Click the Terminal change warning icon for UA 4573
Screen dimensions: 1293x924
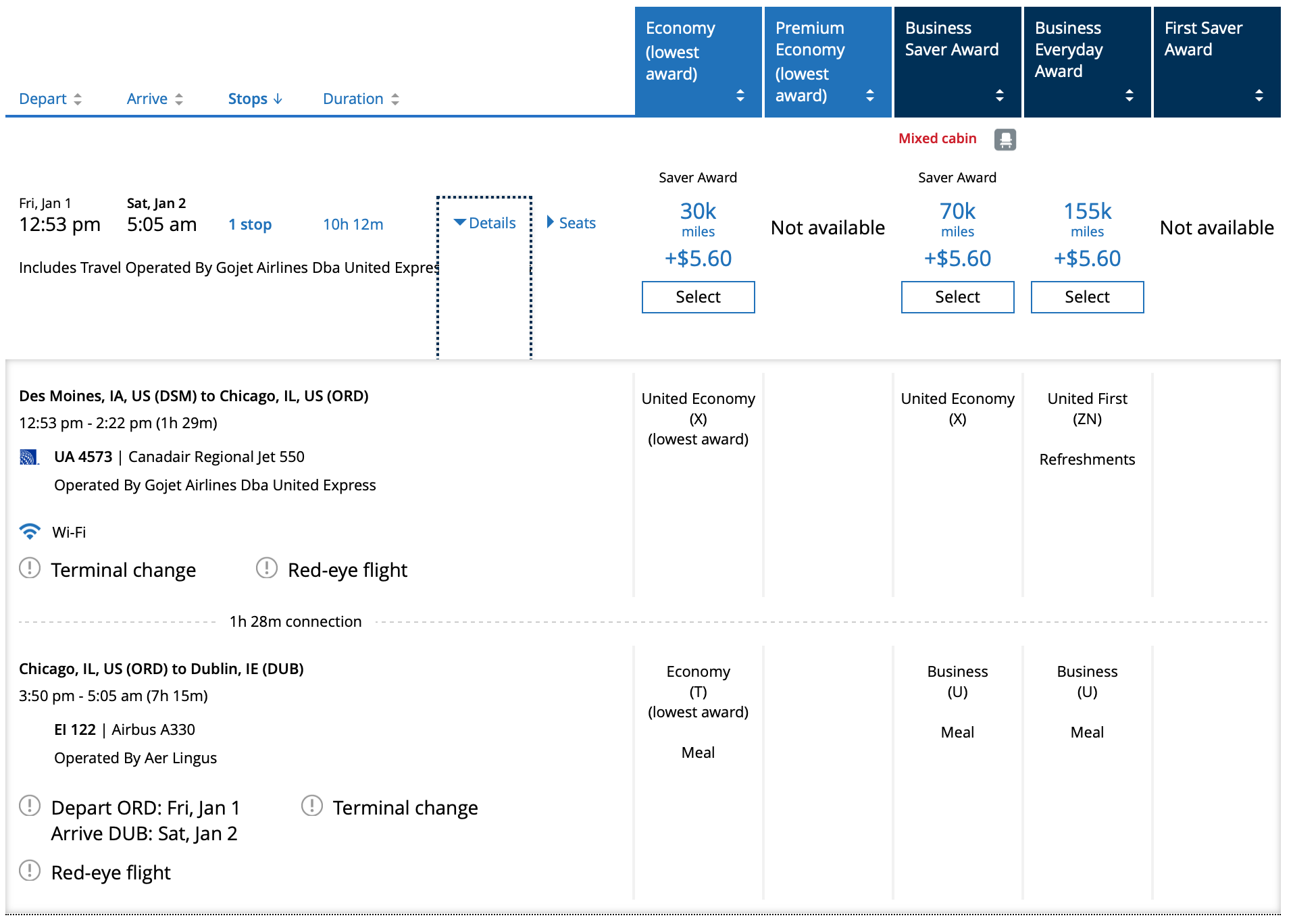29,569
